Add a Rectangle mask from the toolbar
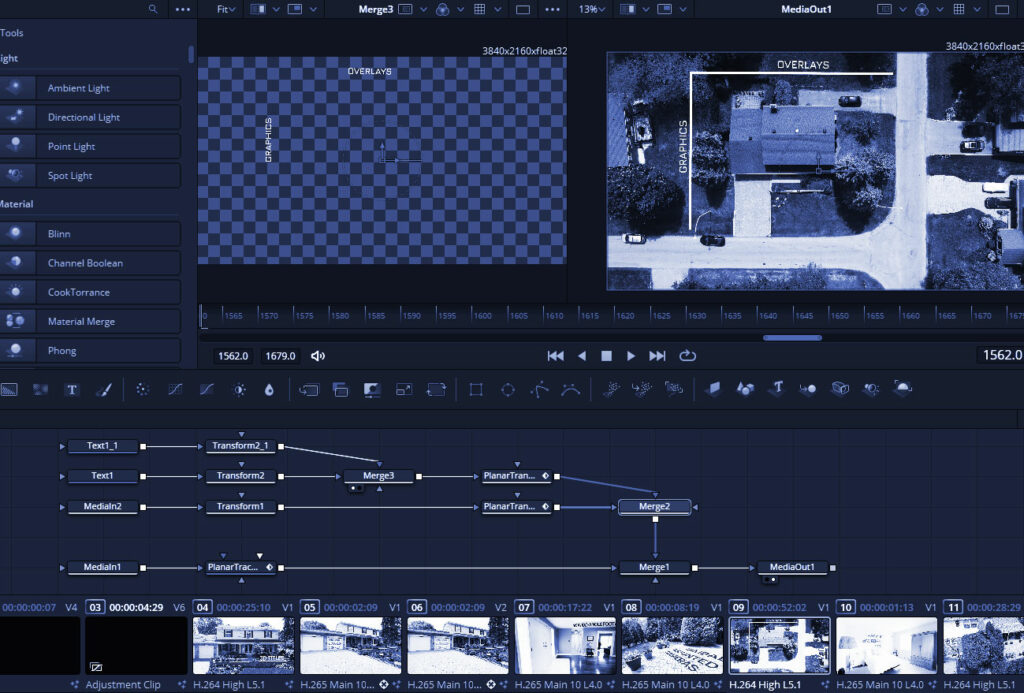The height and width of the screenshot is (693, 1024). (x=476, y=390)
